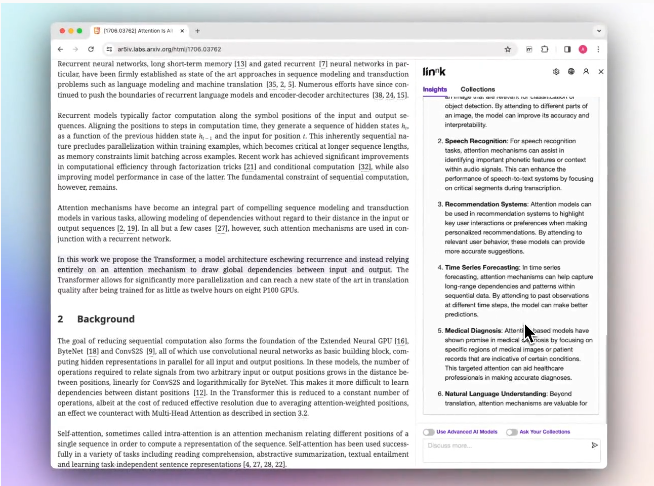Switch to the Collections tab

(477, 90)
